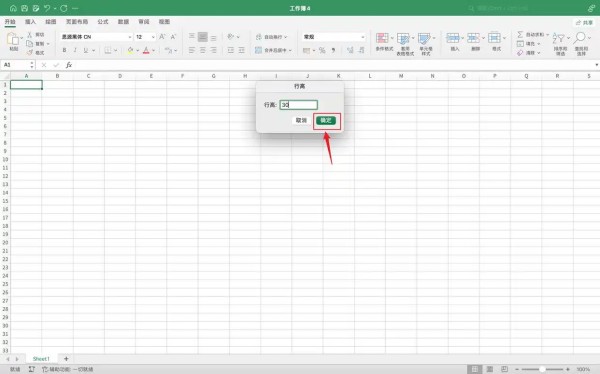
Task: Click the zoom slider in status bar
Action: (x=542, y=369)
